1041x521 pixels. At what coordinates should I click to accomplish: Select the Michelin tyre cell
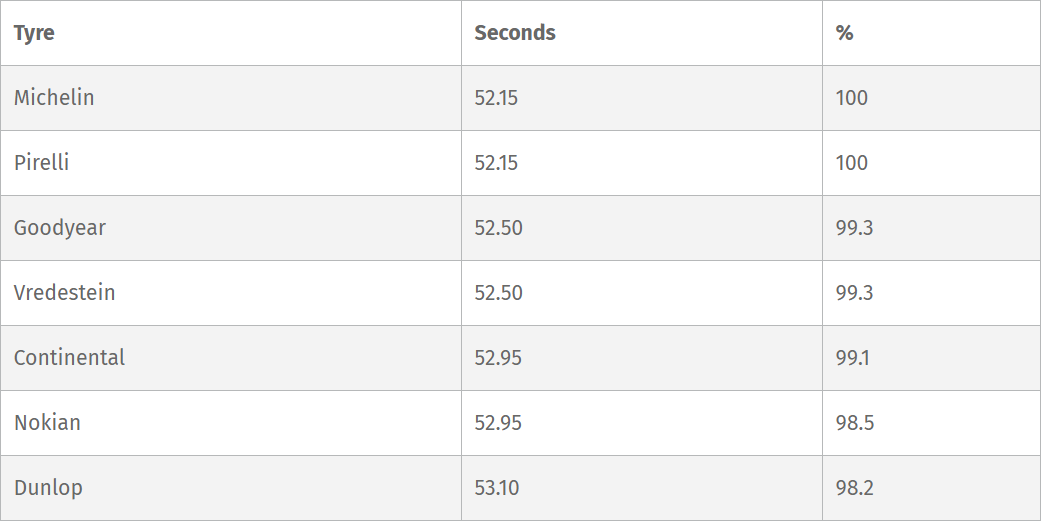point(54,98)
